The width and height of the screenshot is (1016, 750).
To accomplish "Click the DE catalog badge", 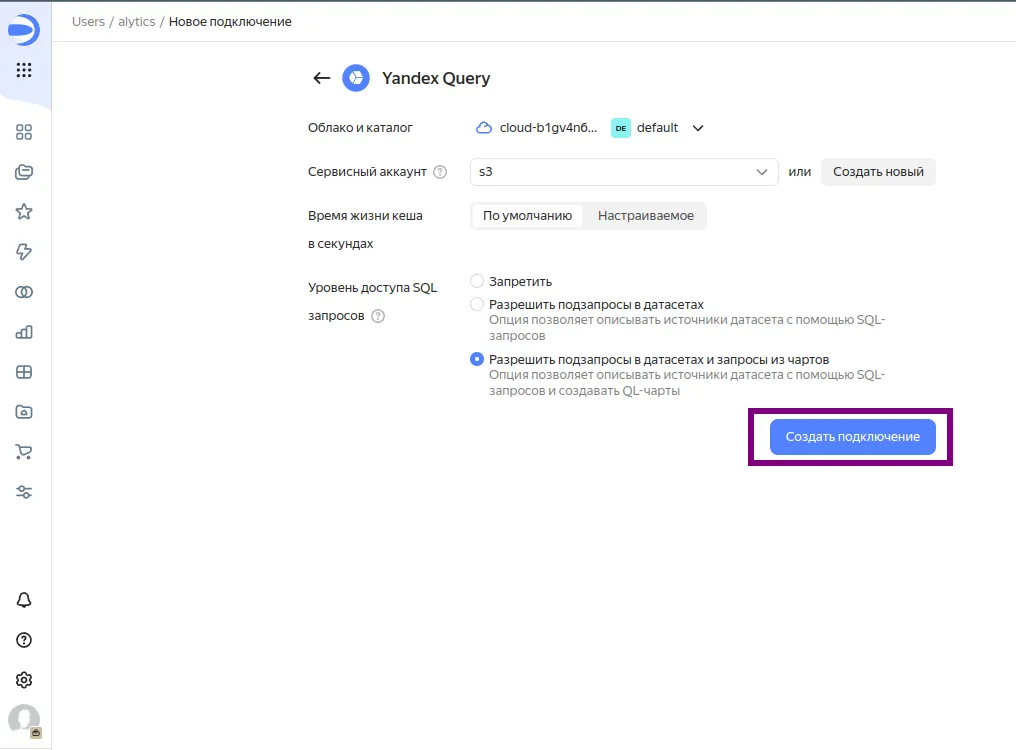I will point(621,128).
